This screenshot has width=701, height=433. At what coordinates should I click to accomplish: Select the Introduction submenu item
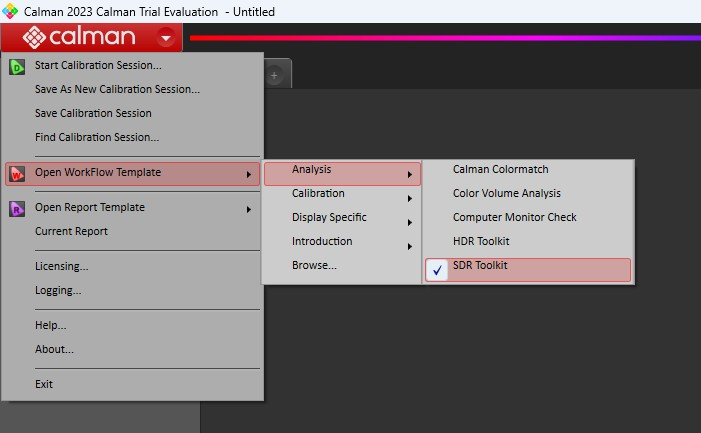(x=322, y=241)
